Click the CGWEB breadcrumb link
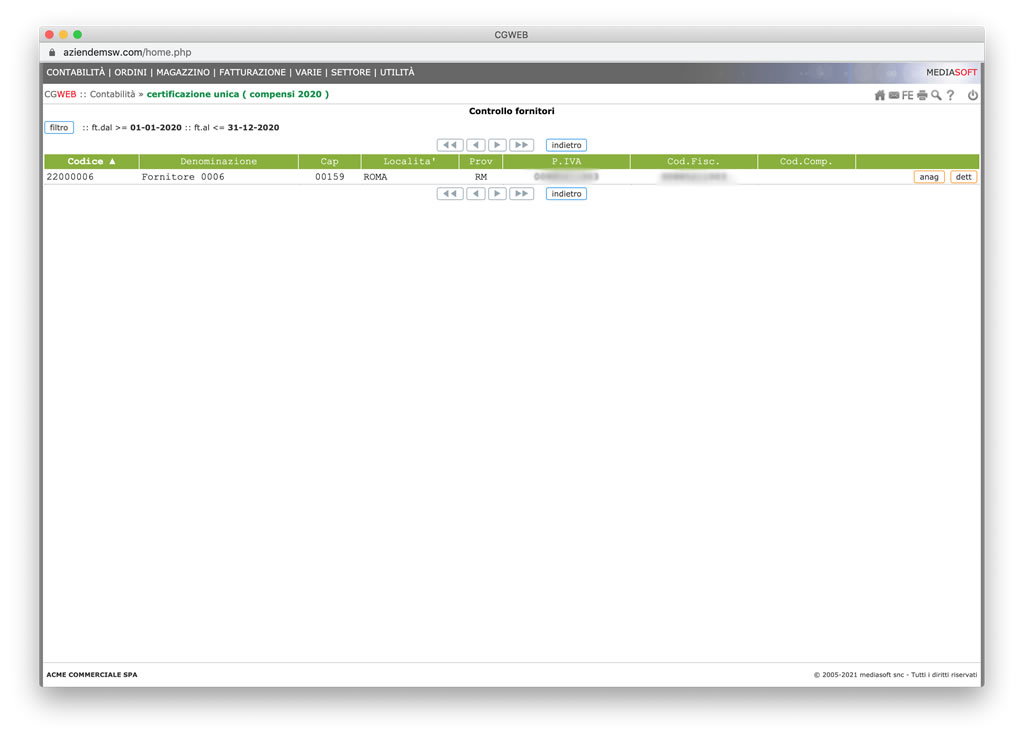 [60, 94]
